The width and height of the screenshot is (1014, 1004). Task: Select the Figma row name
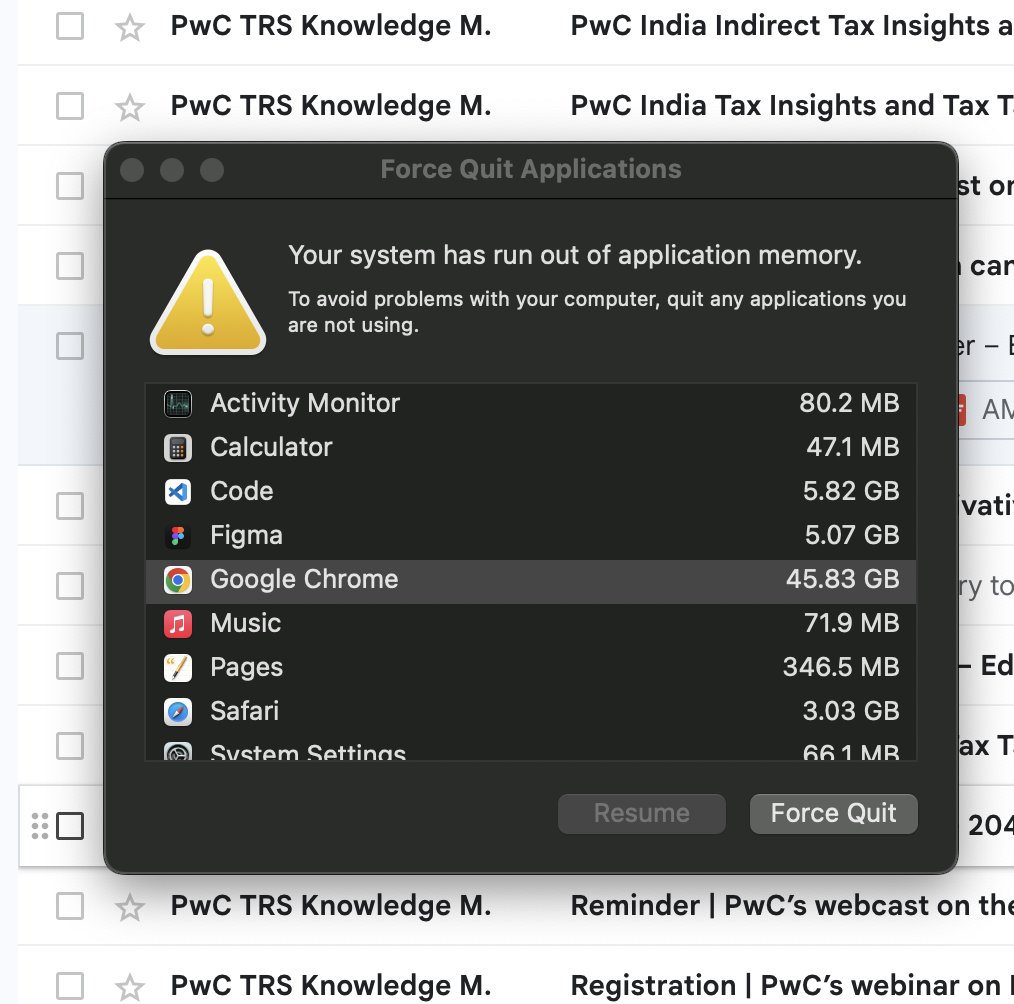click(x=246, y=535)
